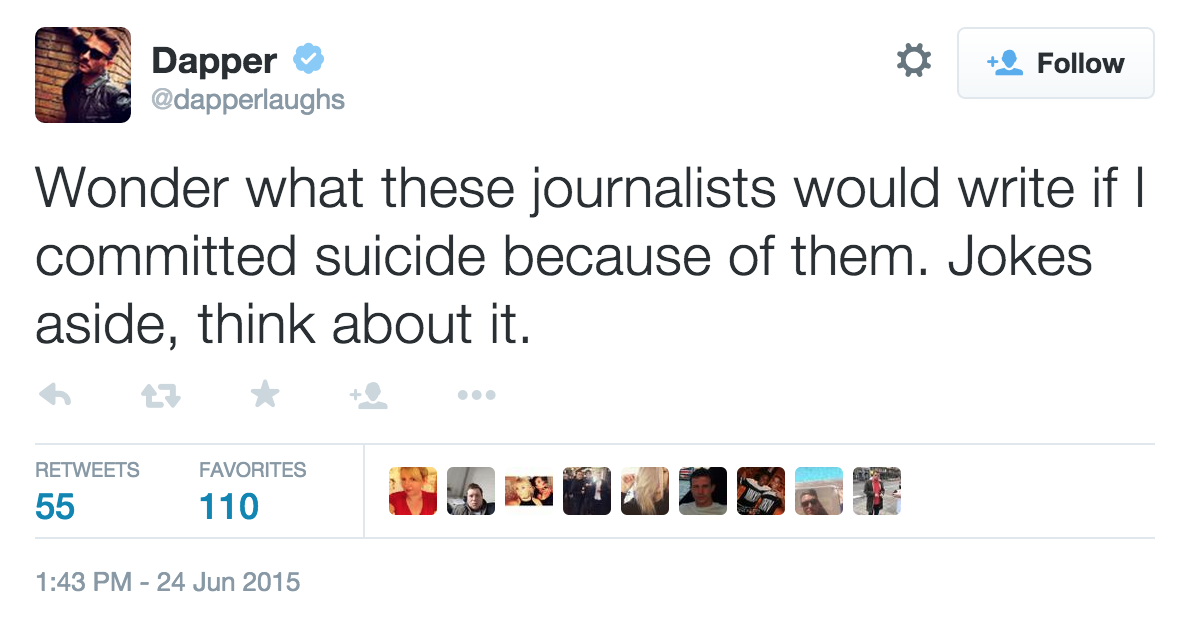Screen dimensions: 1184x618
Task: Click the reply arrow icon
Action: [55, 394]
